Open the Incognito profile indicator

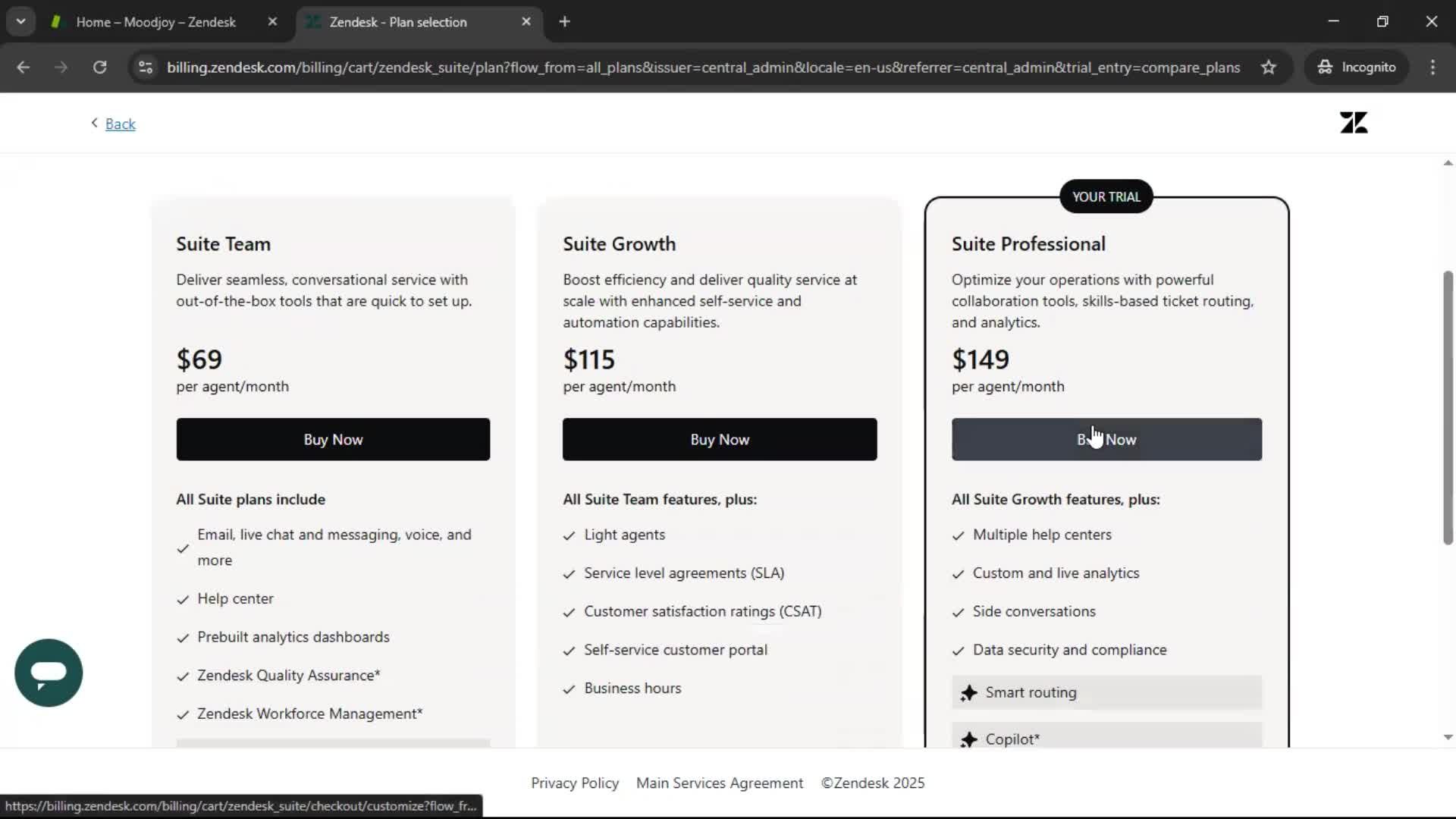(x=1357, y=67)
